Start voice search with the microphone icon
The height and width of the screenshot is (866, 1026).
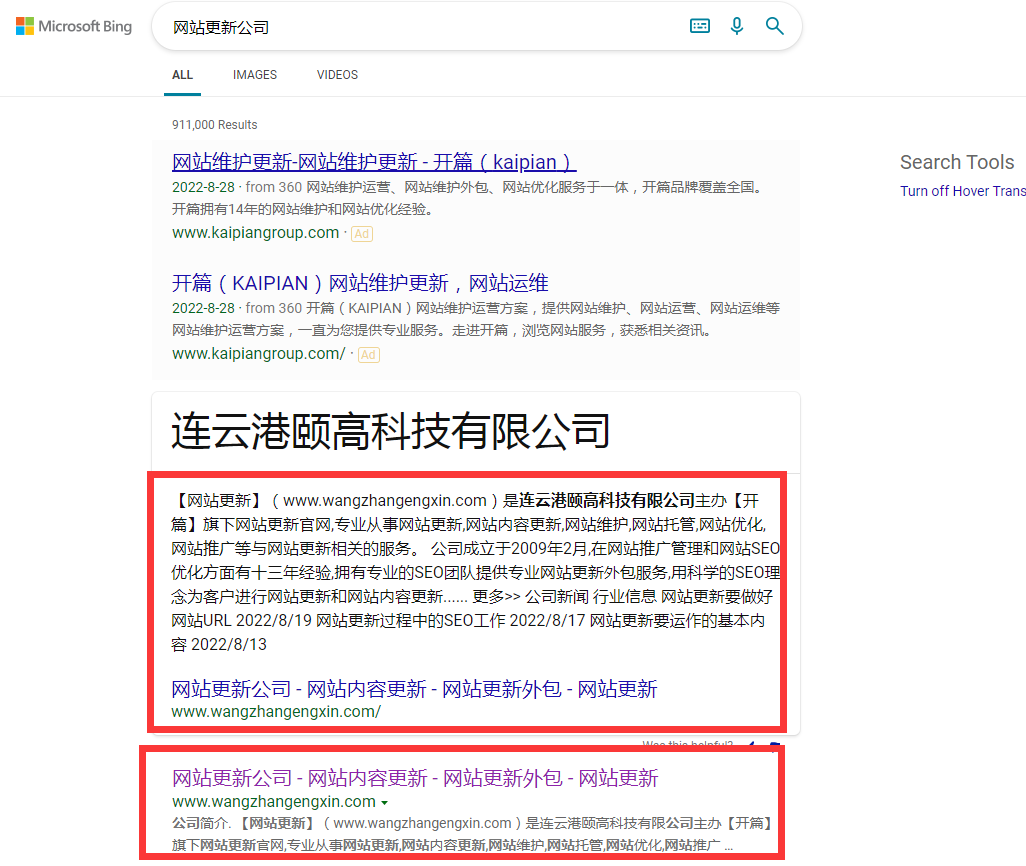[x=737, y=26]
